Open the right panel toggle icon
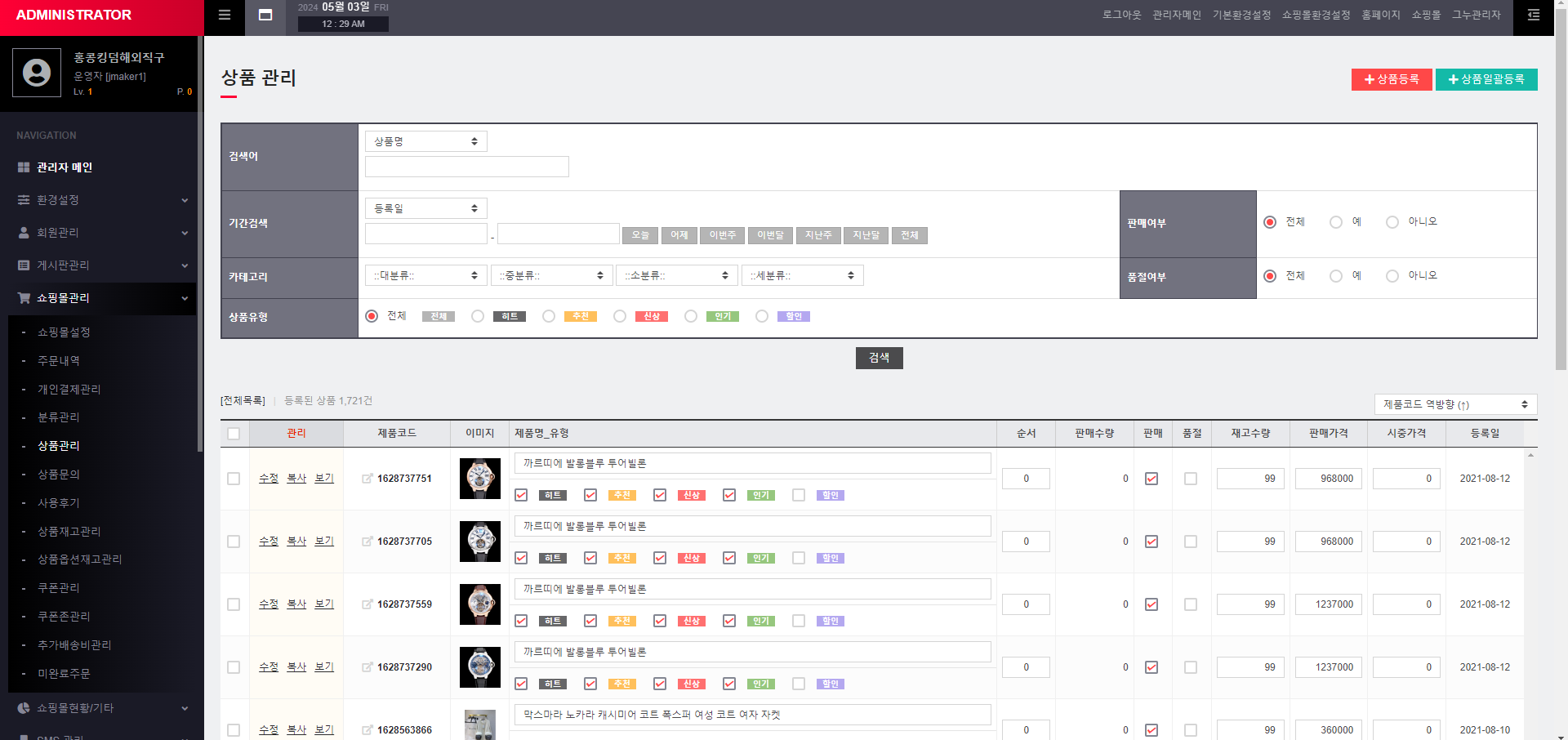The width and height of the screenshot is (1568, 740). [x=1534, y=15]
